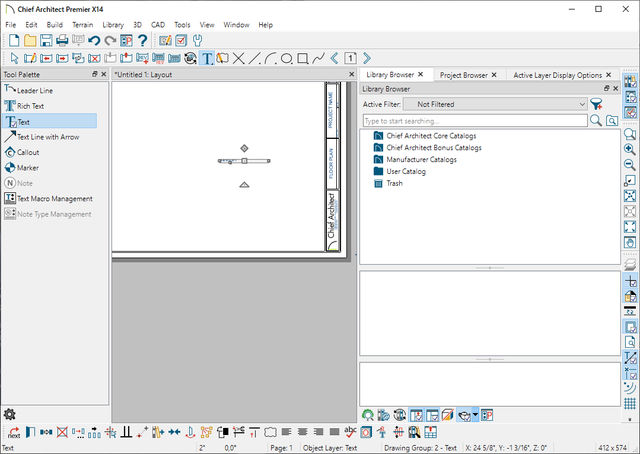Activate the Callout tool in the palette
This screenshot has height=454, width=640.
(x=28, y=152)
